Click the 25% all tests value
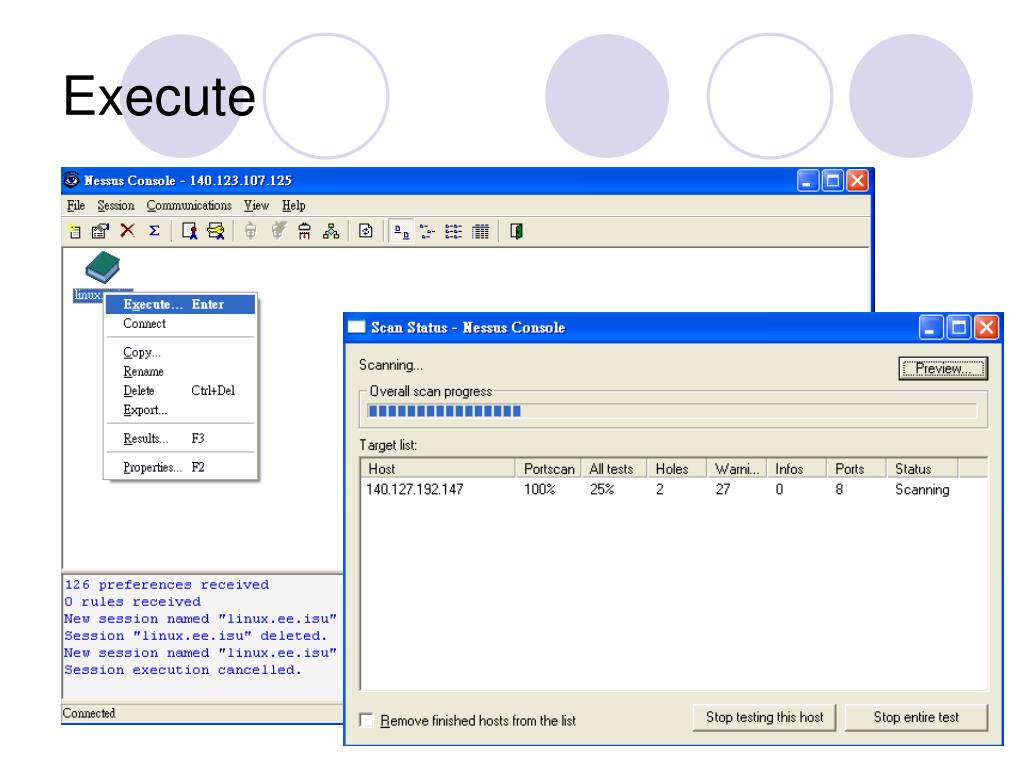The width and height of the screenshot is (1024, 768). pyautogui.click(x=602, y=489)
